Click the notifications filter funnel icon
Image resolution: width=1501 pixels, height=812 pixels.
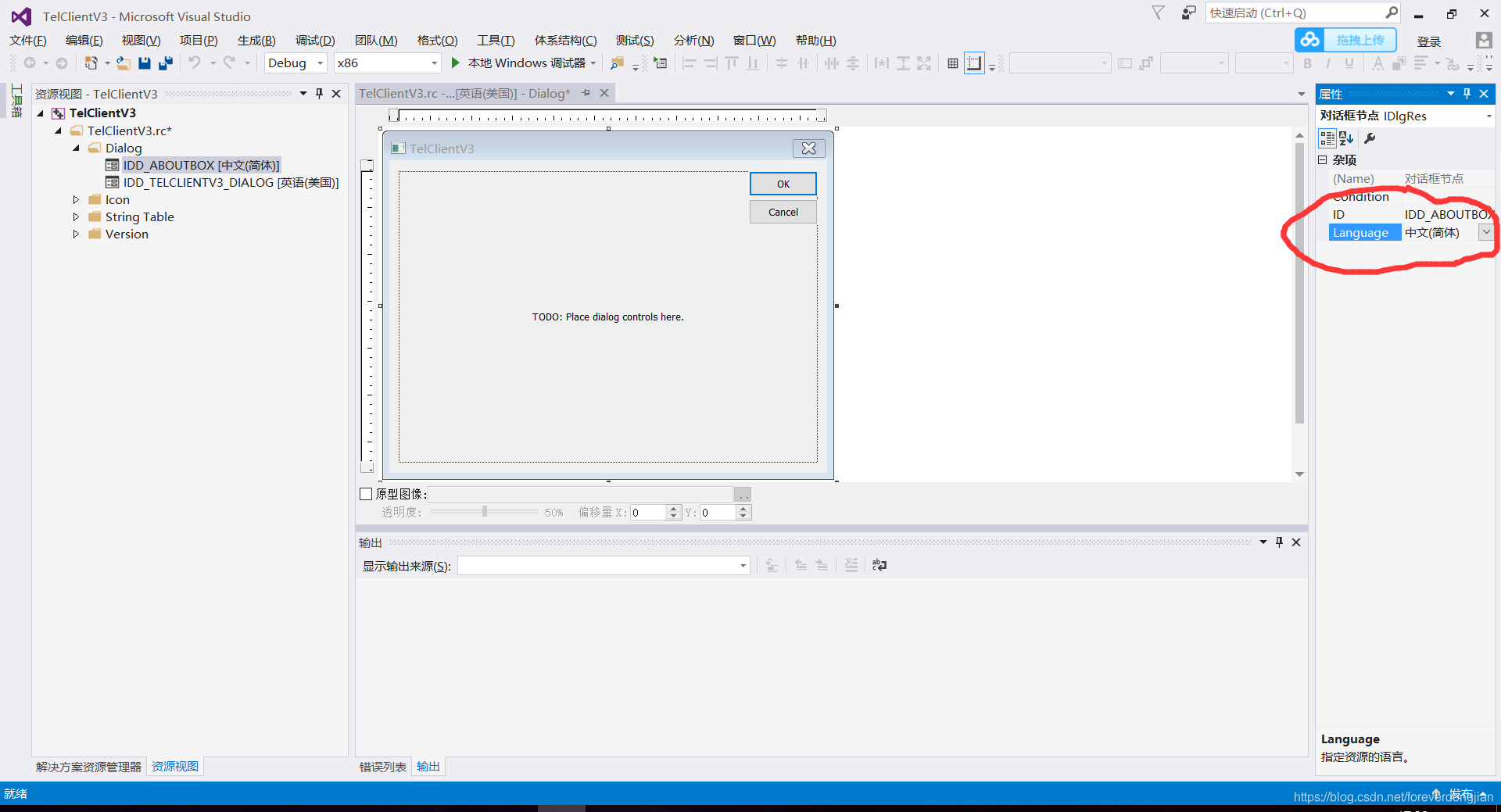(1159, 13)
